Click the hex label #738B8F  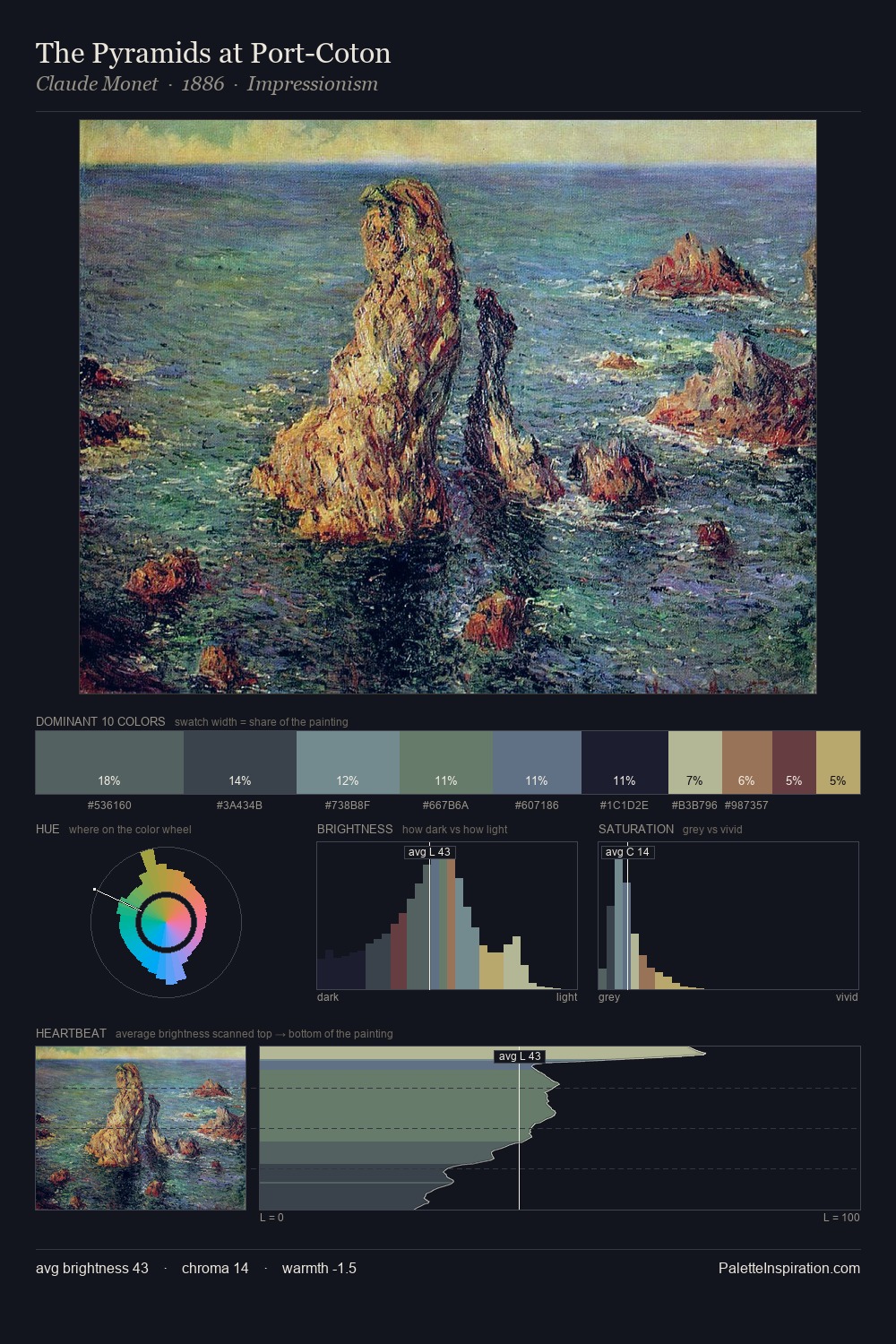pos(348,806)
